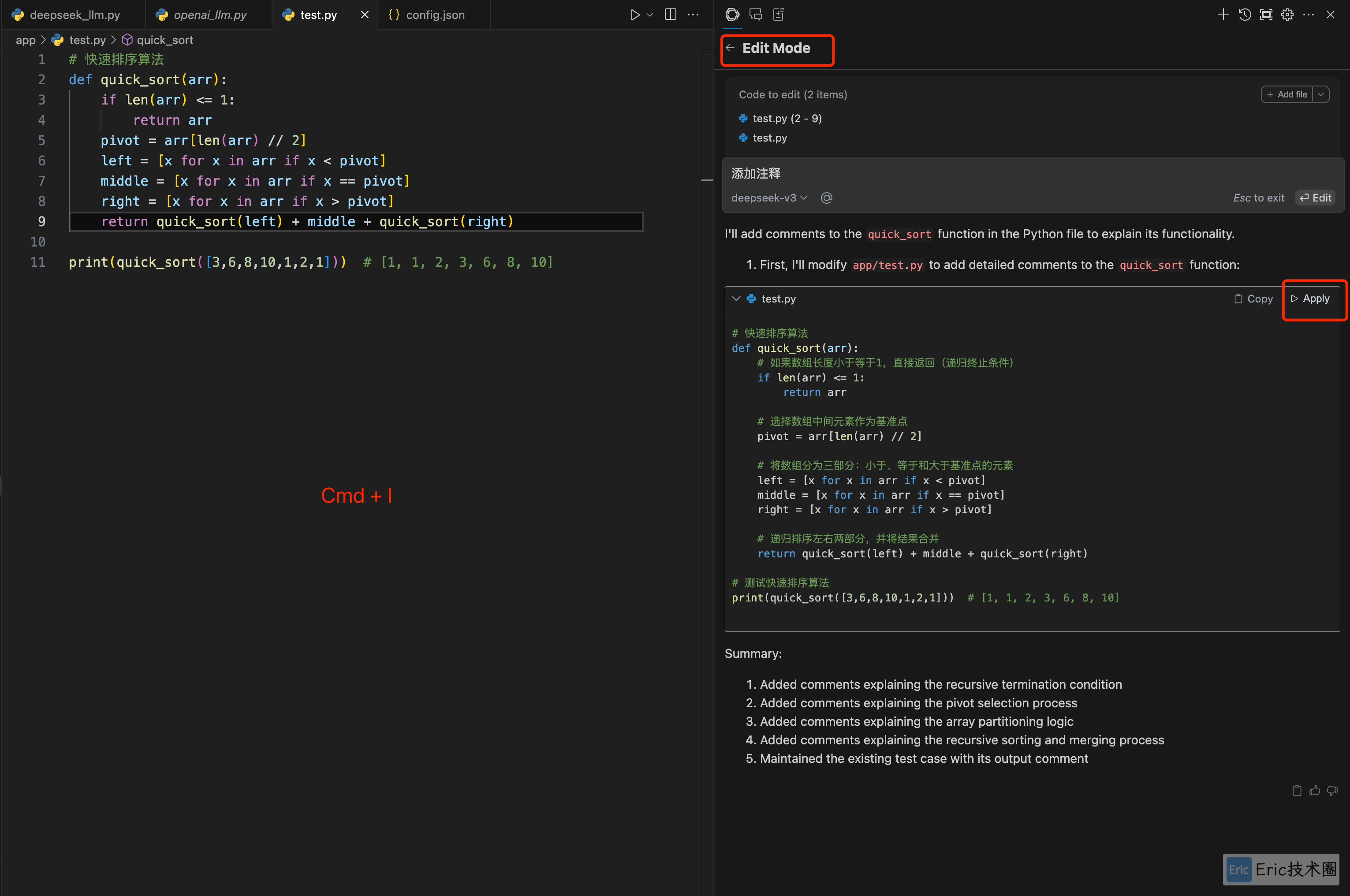Viewport: 1350px width, 896px height.
Task: Open the Continue hexagon panel tab
Action: point(732,15)
